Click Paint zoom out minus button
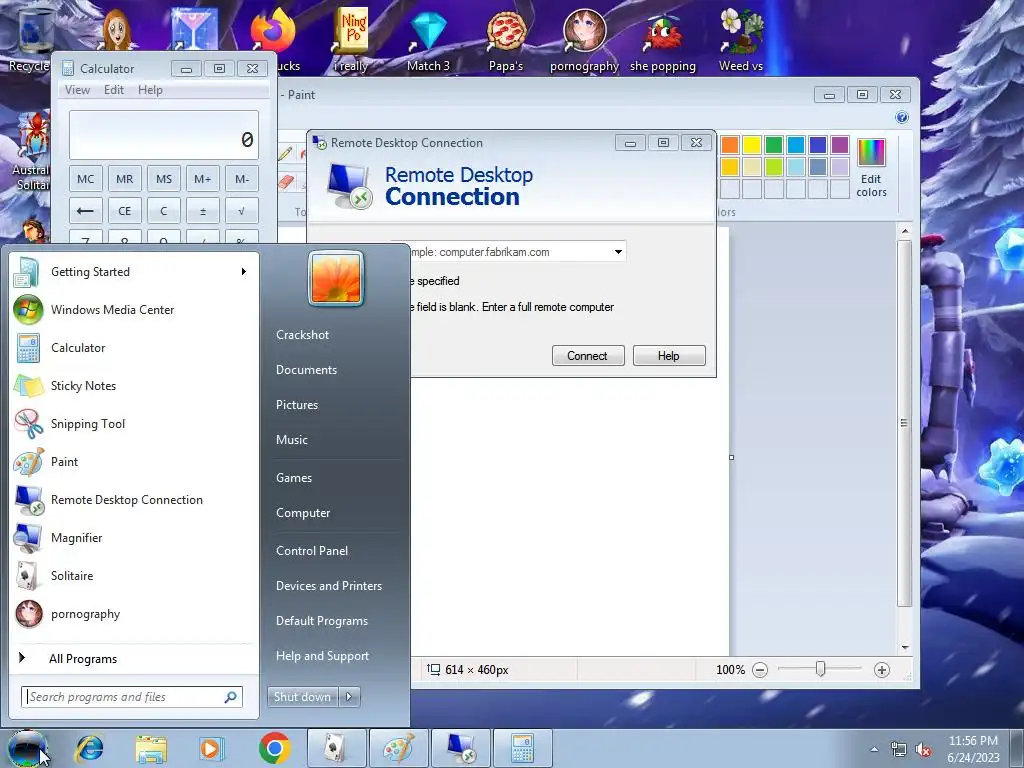The height and width of the screenshot is (768, 1024). click(x=760, y=670)
